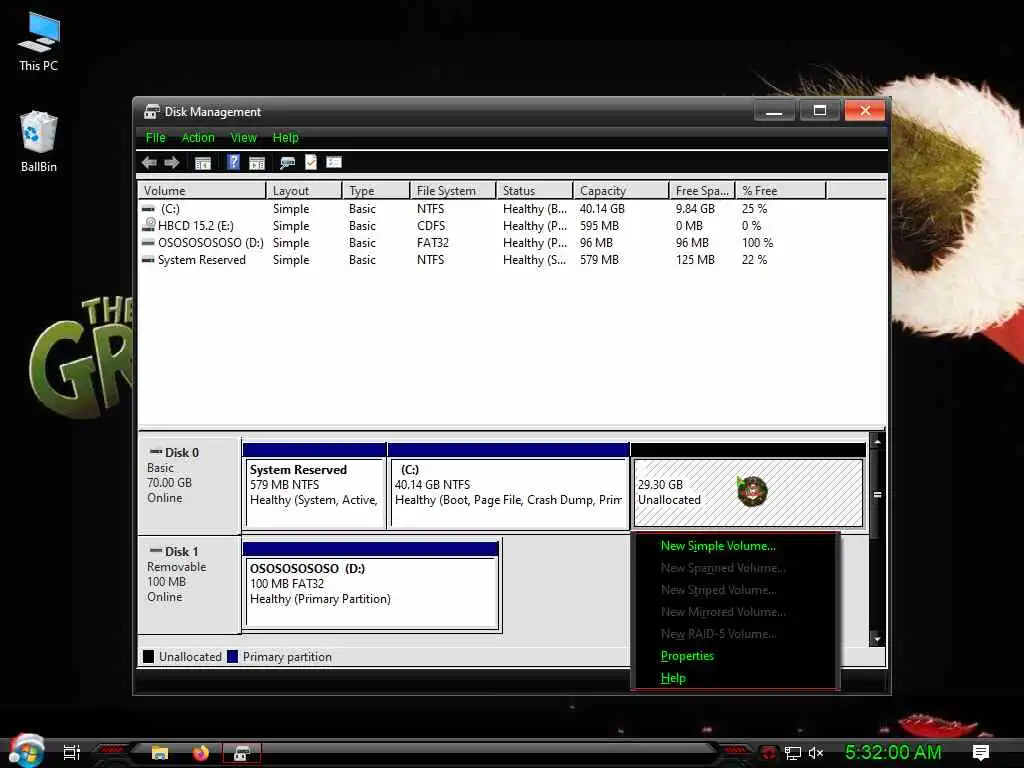This screenshot has height=768, width=1024.
Task: Sort by the Layout column header
Action: tap(304, 191)
